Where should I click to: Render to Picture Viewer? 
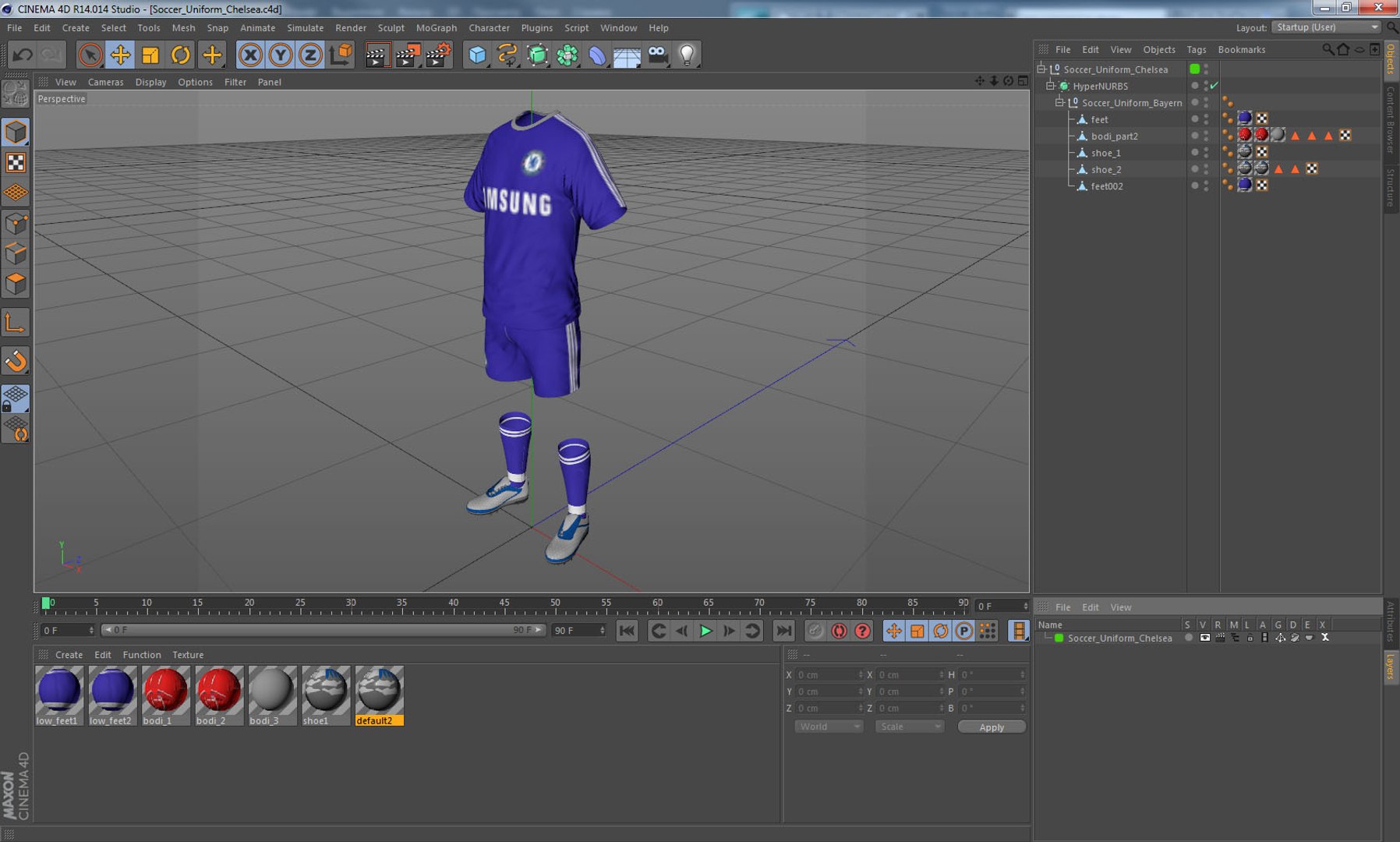point(408,55)
